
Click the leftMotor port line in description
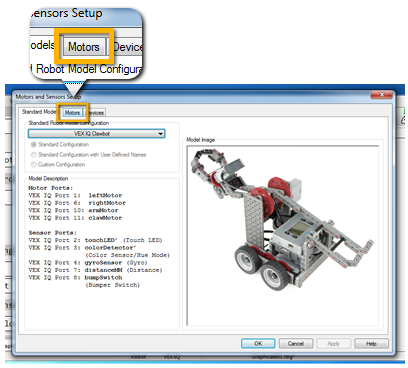click(75, 195)
